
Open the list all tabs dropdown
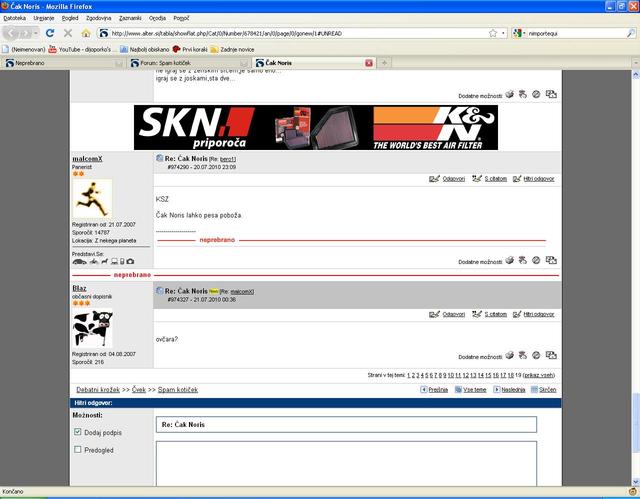tap(636, 63)
